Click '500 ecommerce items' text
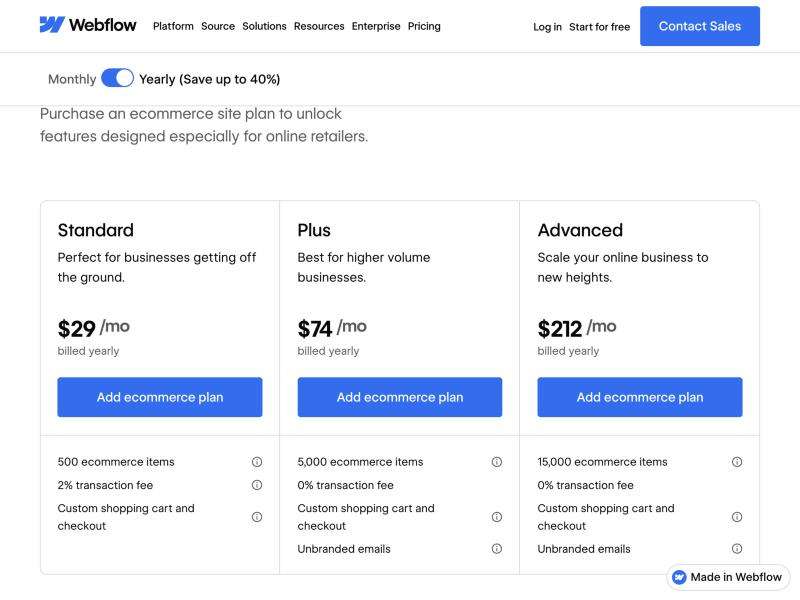Screen dimensions: 800x600 click(116, 462)
